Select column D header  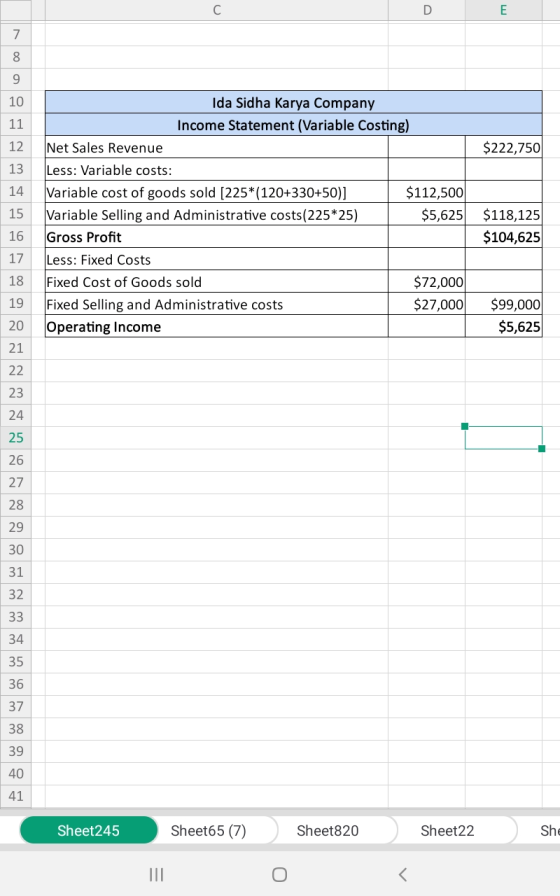pos(427,10)
